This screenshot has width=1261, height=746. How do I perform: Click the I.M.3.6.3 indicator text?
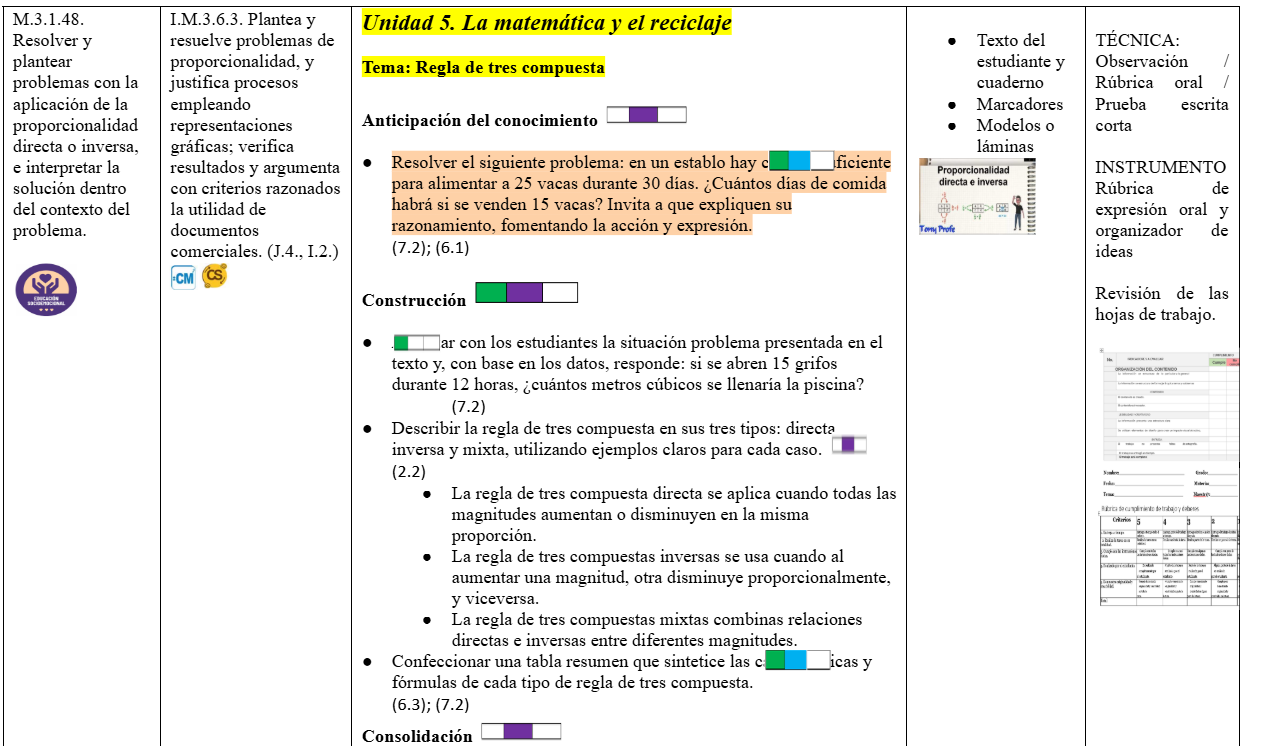tap(254, 135)
